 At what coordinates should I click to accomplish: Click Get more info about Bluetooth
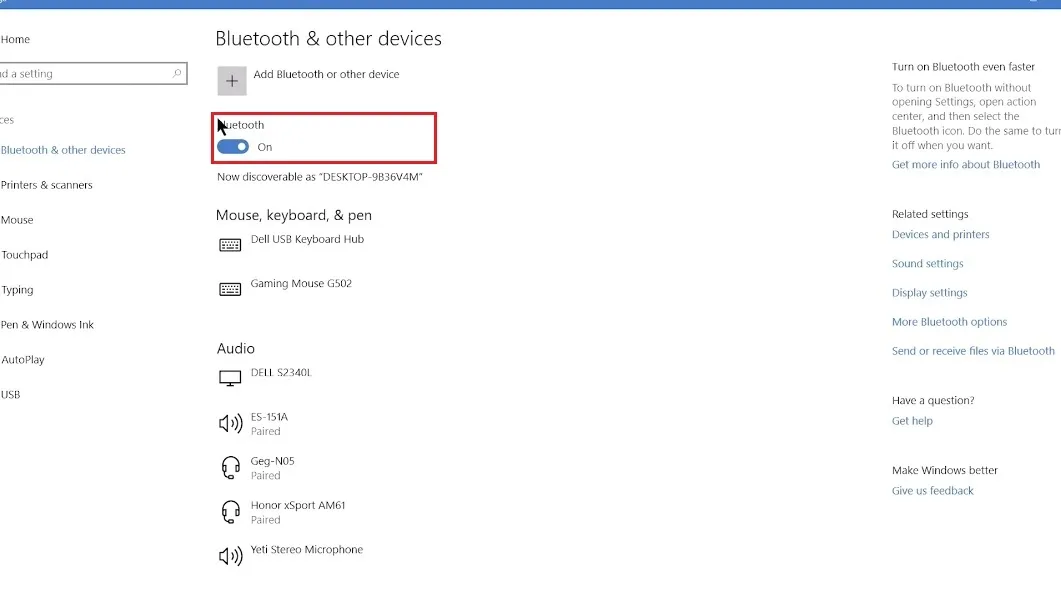click(x=966, y=164)
